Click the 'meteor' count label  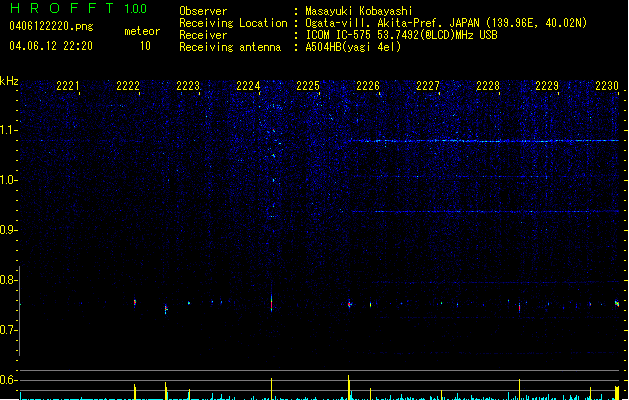point(142,31)
